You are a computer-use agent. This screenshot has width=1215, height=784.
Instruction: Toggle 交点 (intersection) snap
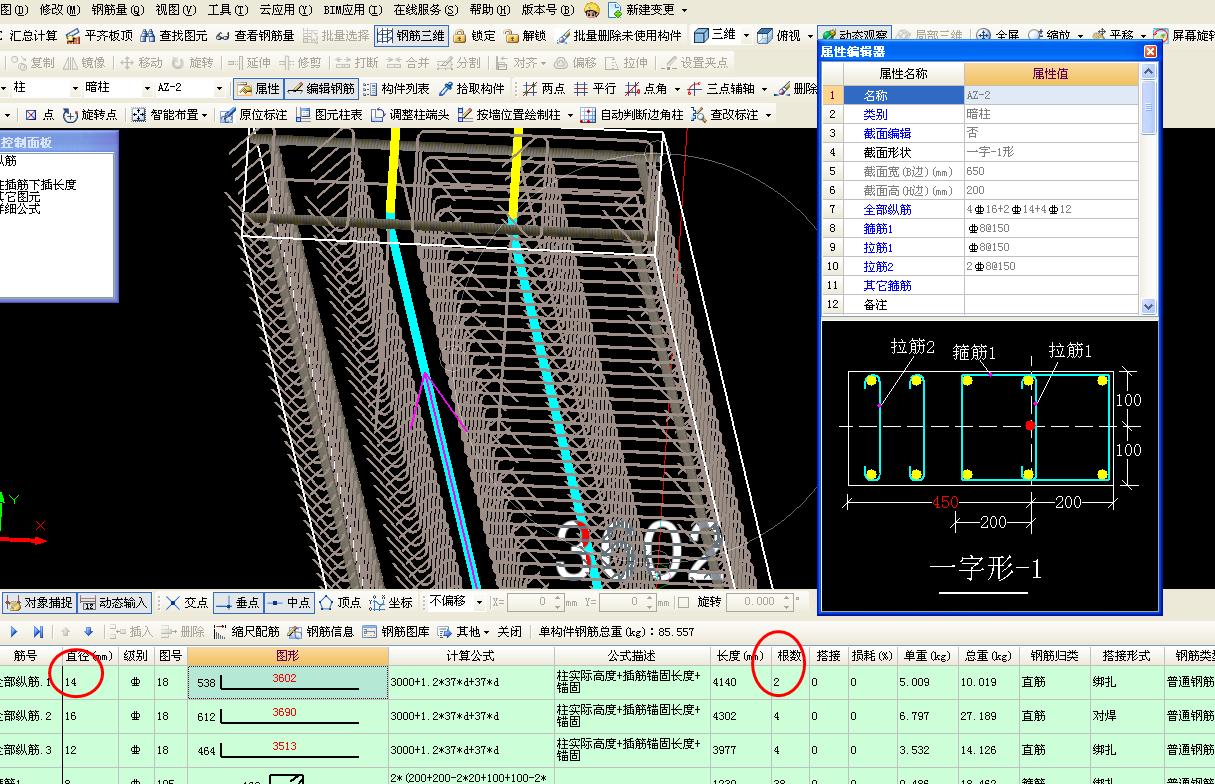[187, 602]
